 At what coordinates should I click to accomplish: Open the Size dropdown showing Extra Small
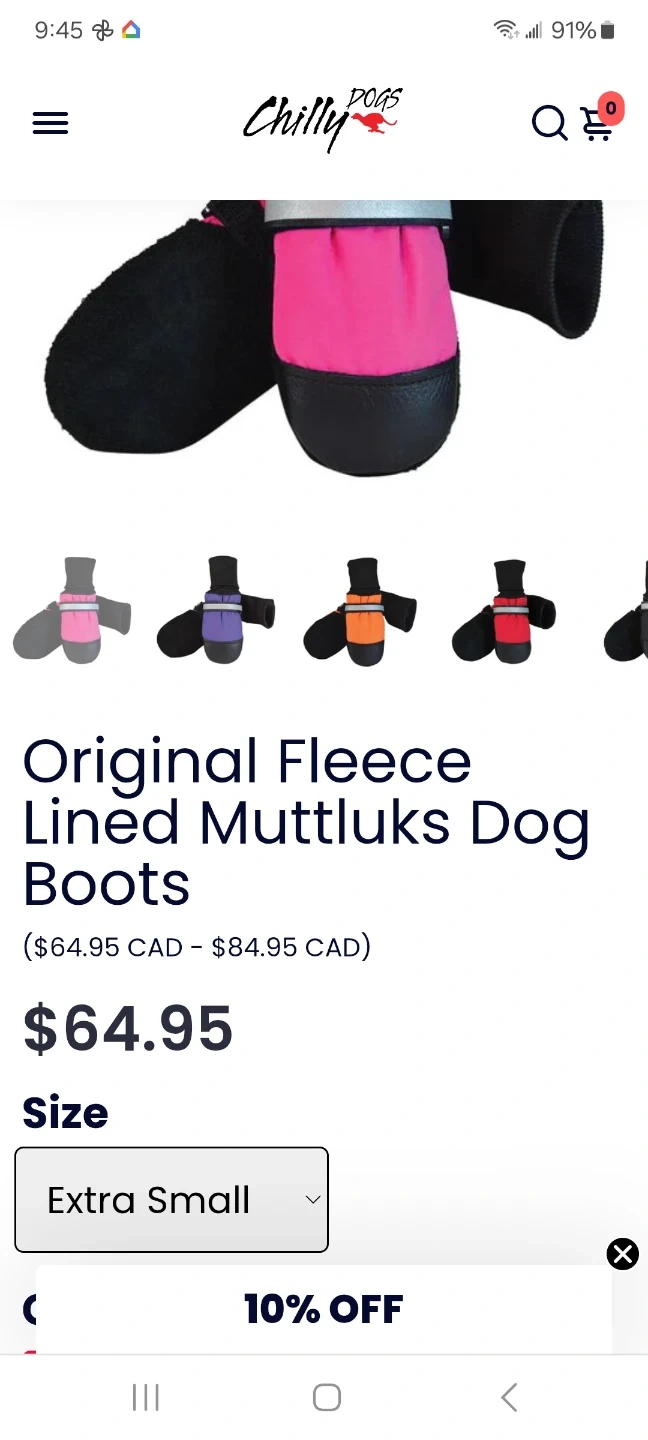(x=171, y=1200)
